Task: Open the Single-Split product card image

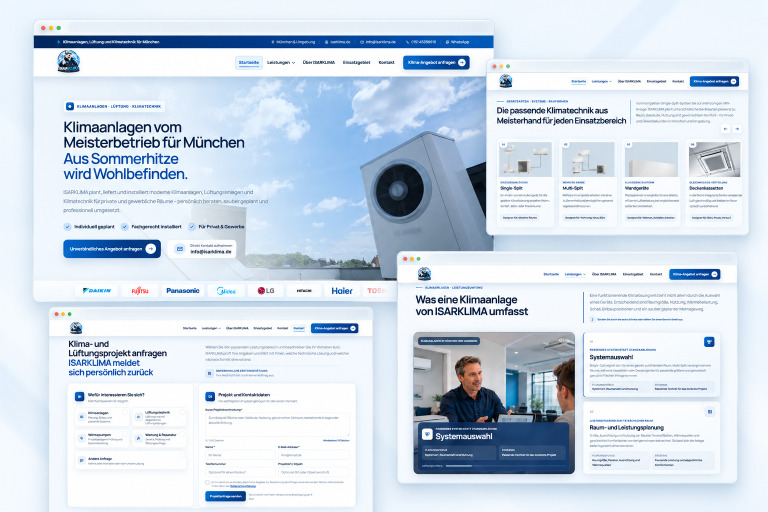Action: coord(525,159)
